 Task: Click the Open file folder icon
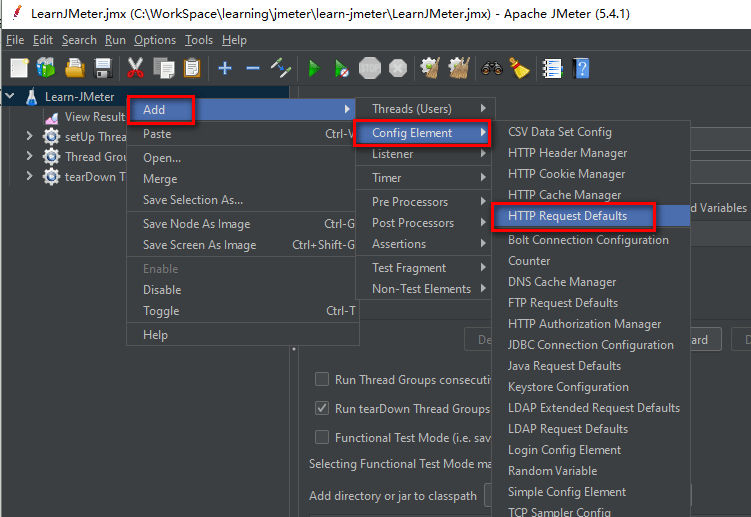75,68
